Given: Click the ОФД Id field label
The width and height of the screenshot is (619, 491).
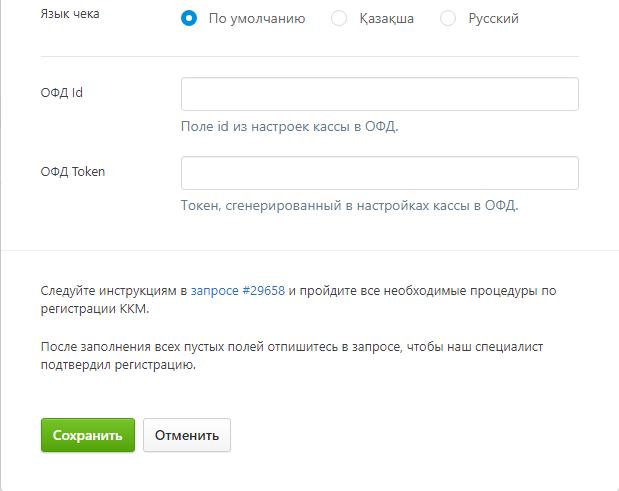Looking at the screenshot, I should point(62,93).
